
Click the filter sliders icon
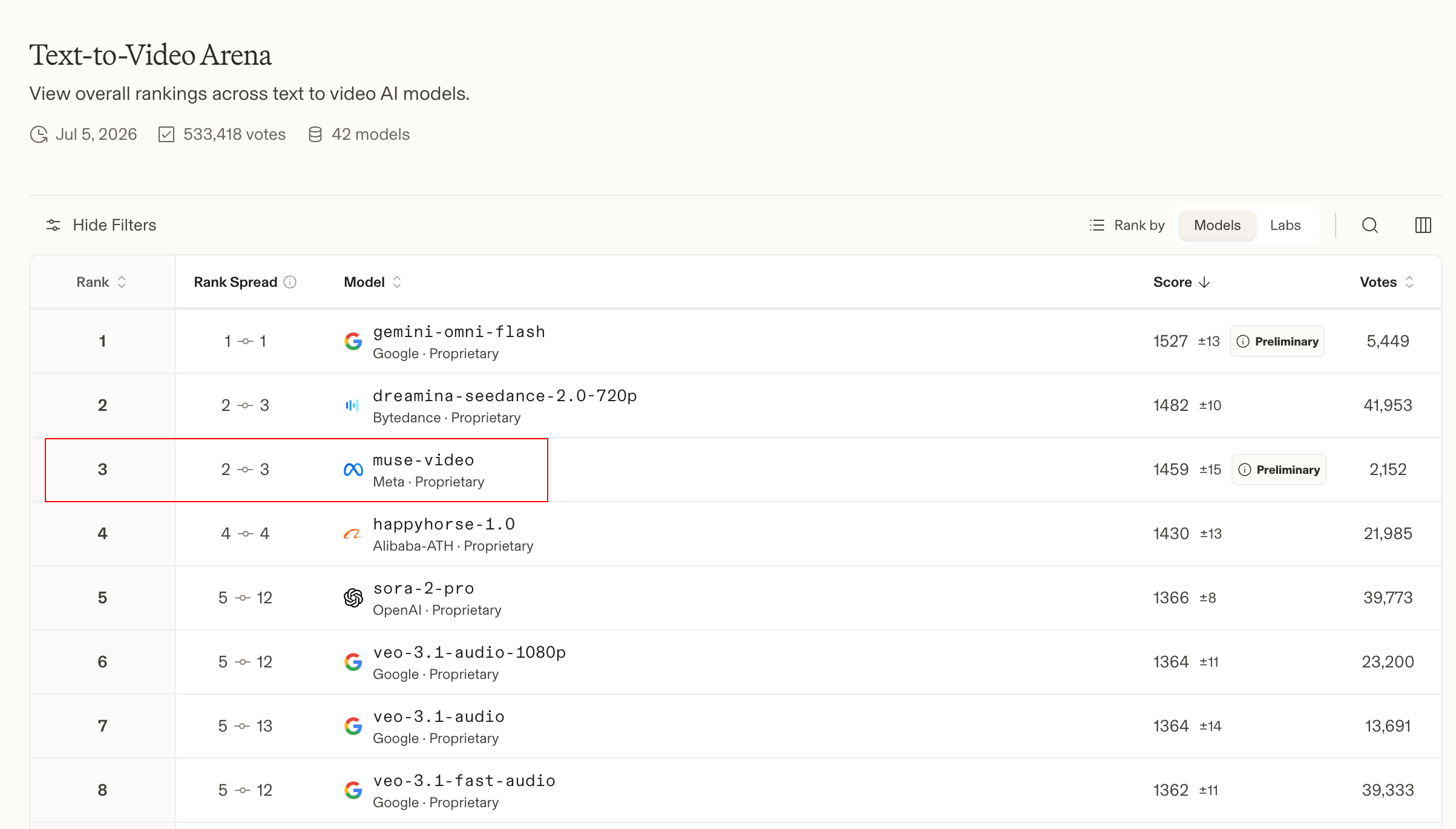[53, 225]
